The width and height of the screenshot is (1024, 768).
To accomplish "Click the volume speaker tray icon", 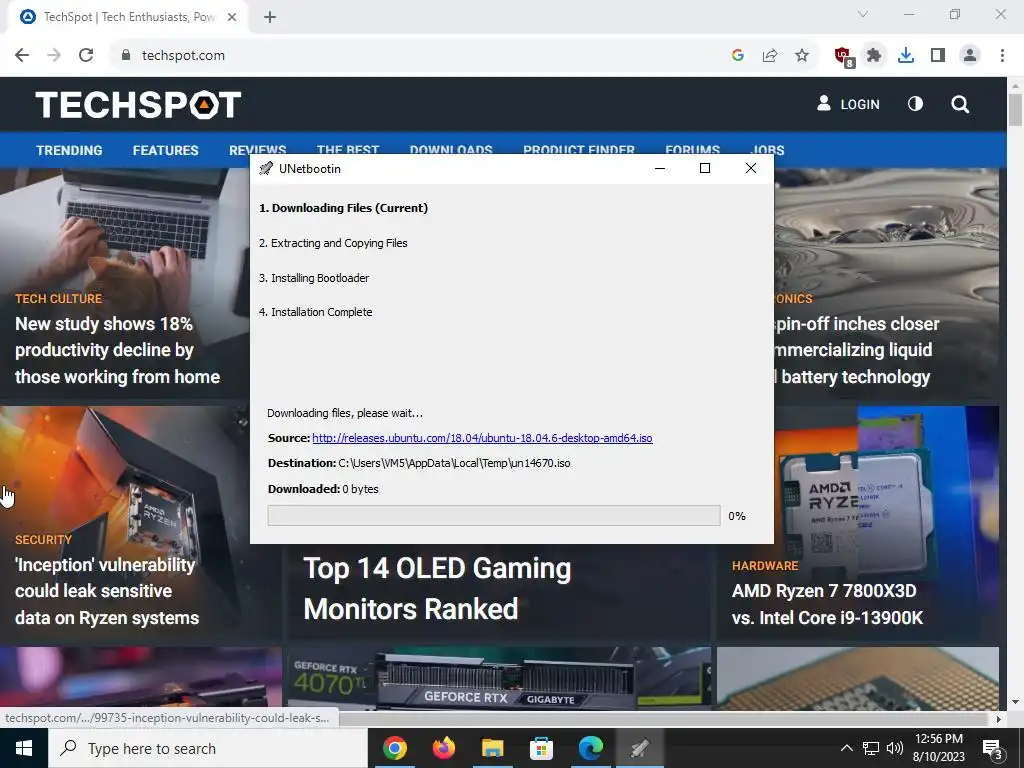I will [895, 748].
